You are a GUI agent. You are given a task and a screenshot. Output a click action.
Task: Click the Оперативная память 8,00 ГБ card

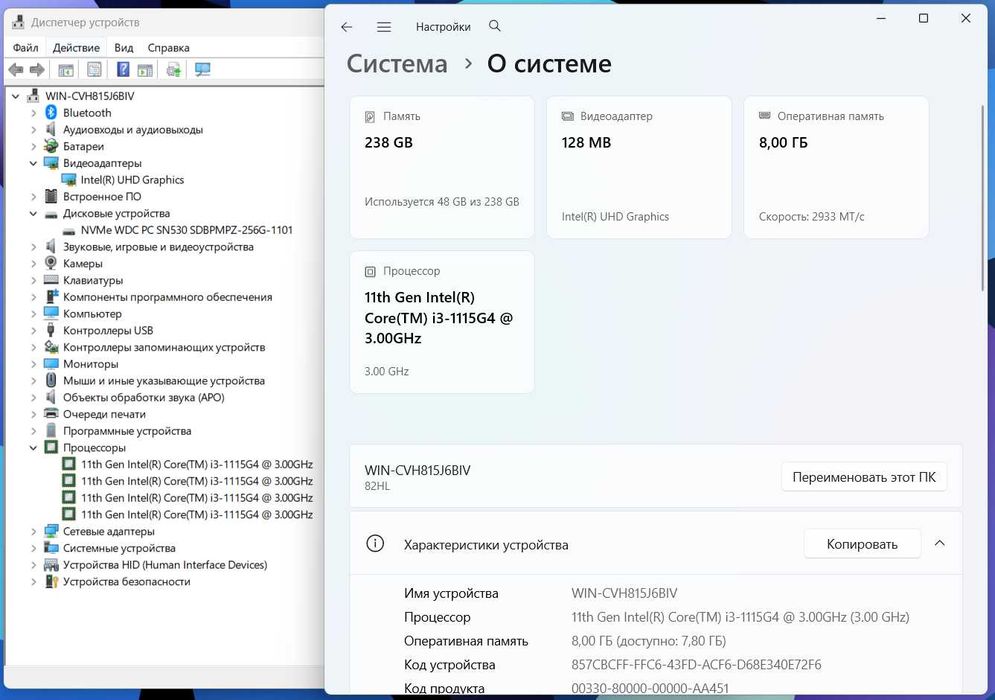tap(836, 168)
